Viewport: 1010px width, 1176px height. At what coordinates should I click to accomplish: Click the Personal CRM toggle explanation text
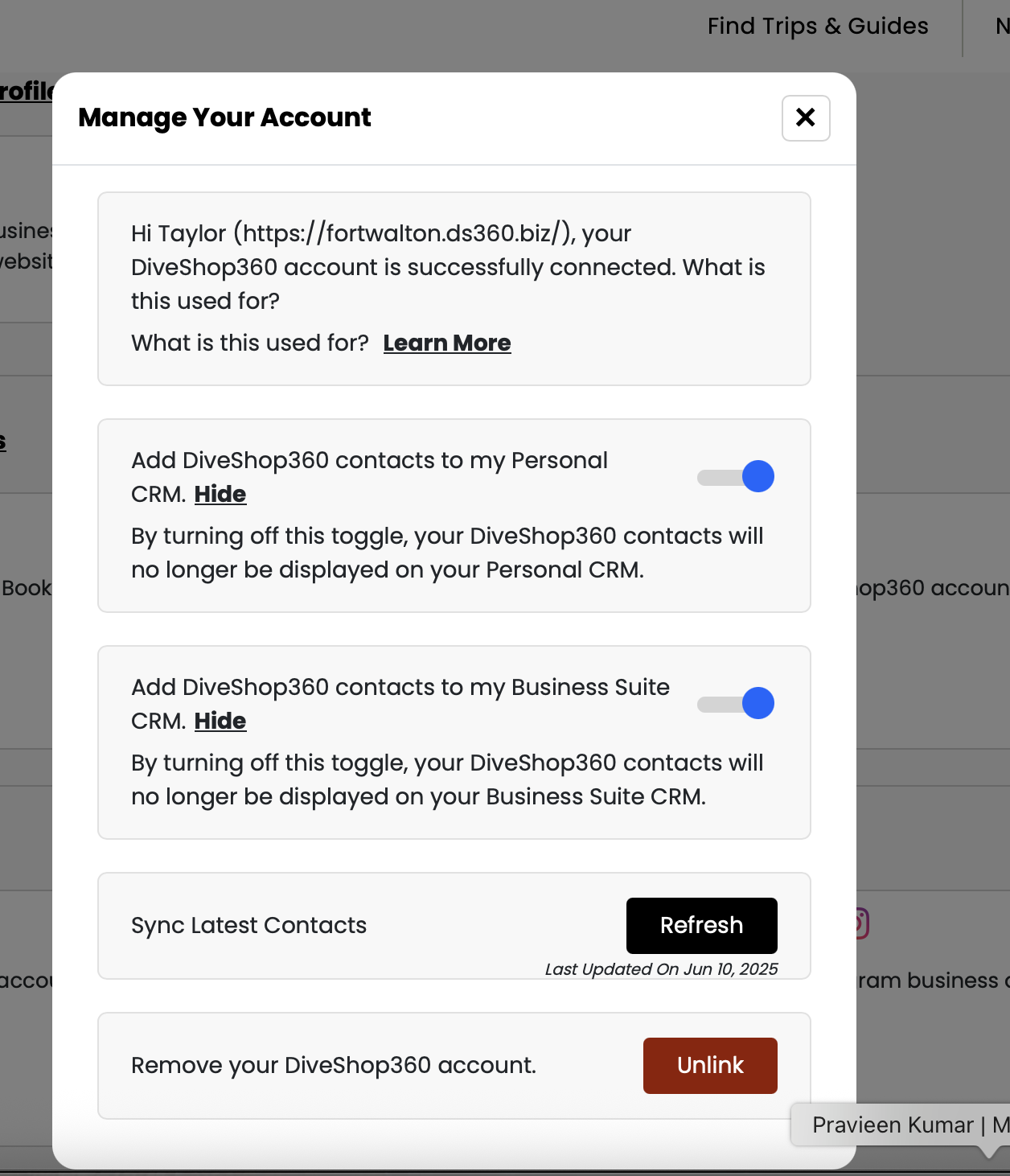tap(446, 553)
